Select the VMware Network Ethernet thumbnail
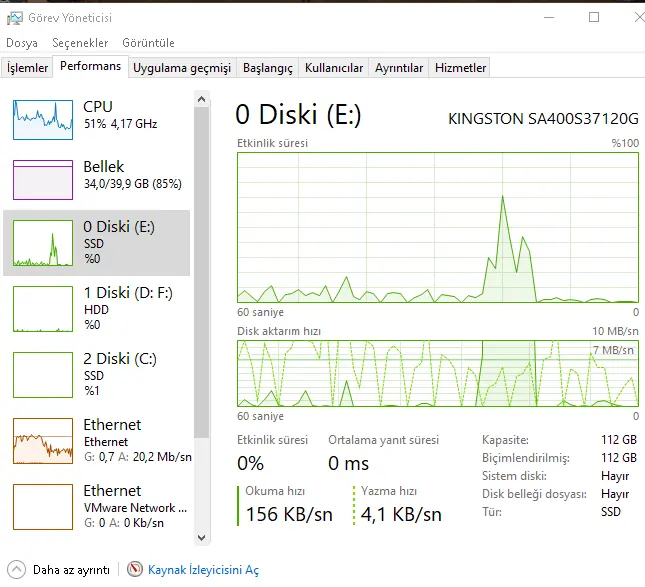645x587 pixels. point(43,507)
